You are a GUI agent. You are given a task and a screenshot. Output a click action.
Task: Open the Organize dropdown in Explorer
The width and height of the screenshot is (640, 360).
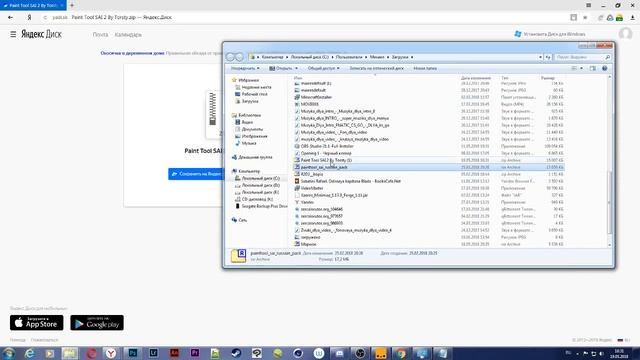click(x=245, y=68)
